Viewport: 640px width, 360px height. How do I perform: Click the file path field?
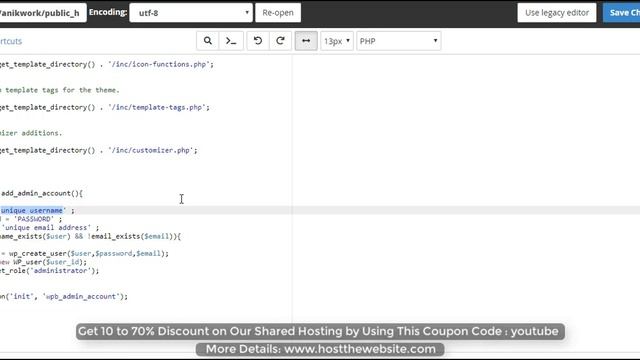point(42,13)
